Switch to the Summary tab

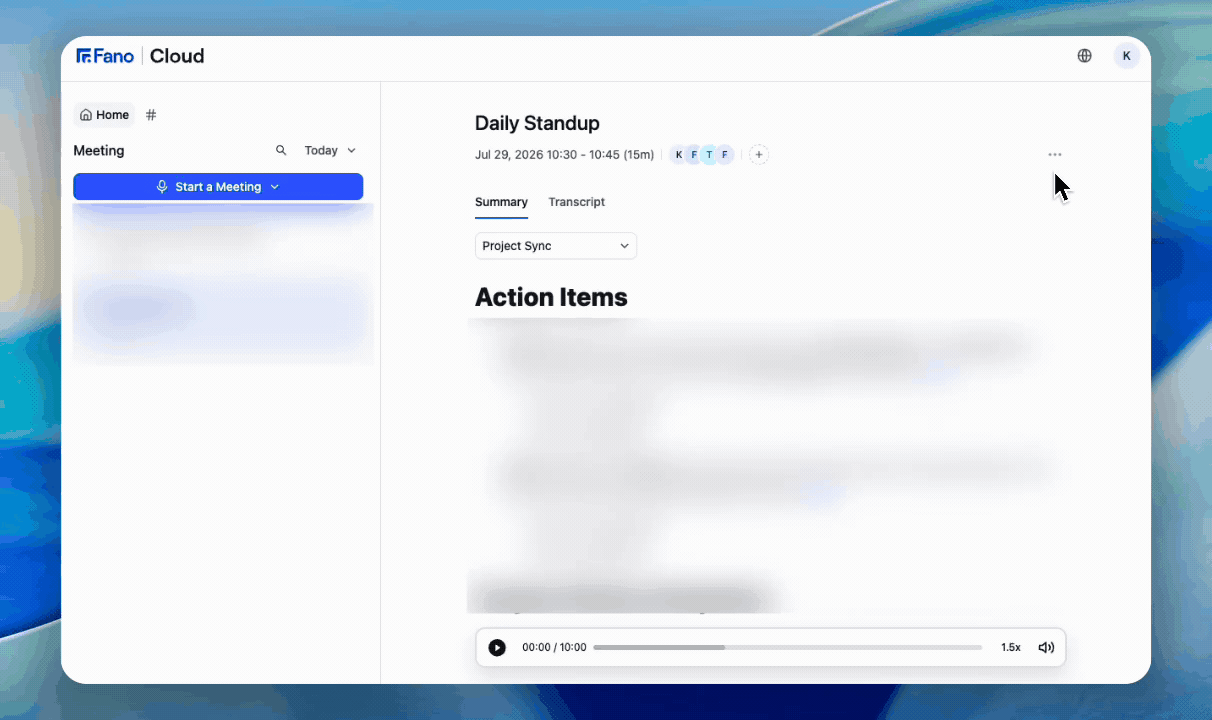point(501,202)
